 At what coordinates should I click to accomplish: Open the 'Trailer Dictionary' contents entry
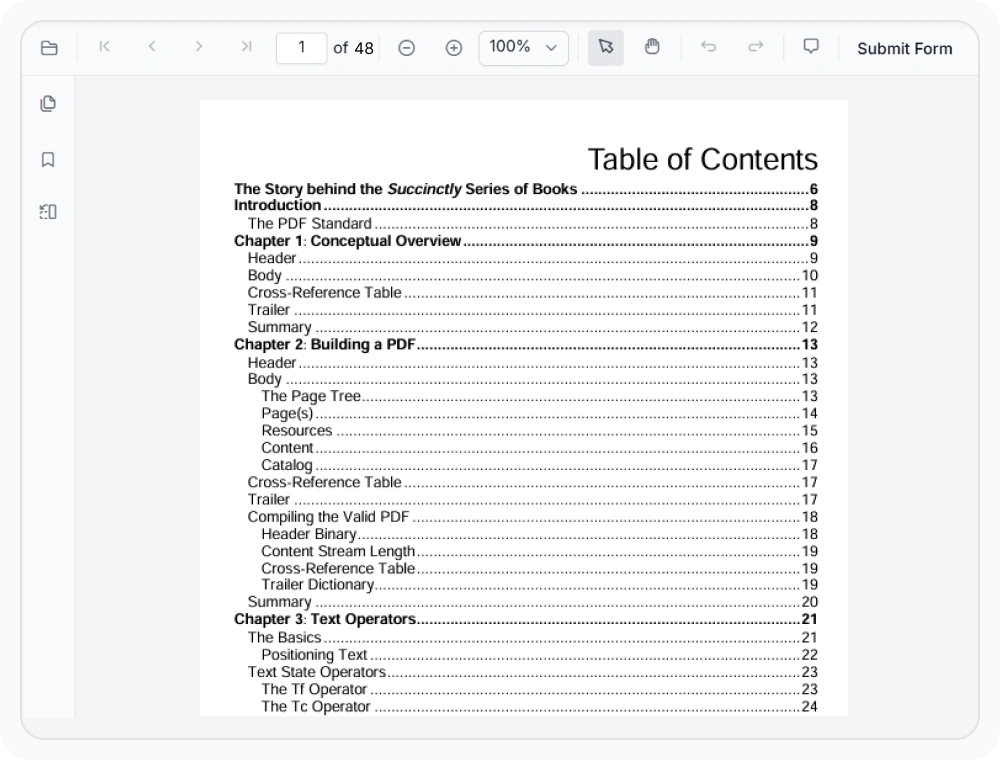click(x=540, y=585)
